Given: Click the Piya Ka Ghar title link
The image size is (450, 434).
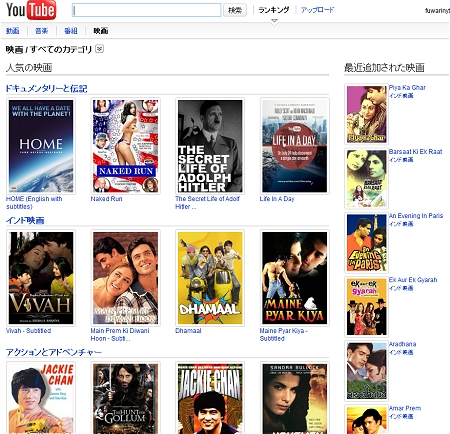Looking at the screenshot, I should tap(407, 88).
